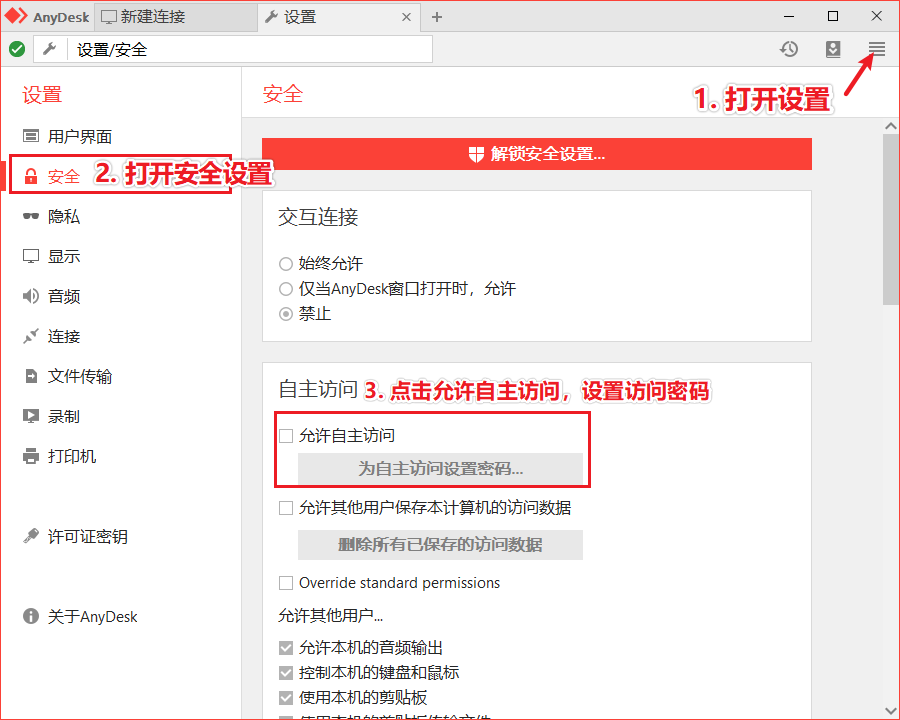
Task: Open 音频 audio settings
Action: [x=64, y=296]
